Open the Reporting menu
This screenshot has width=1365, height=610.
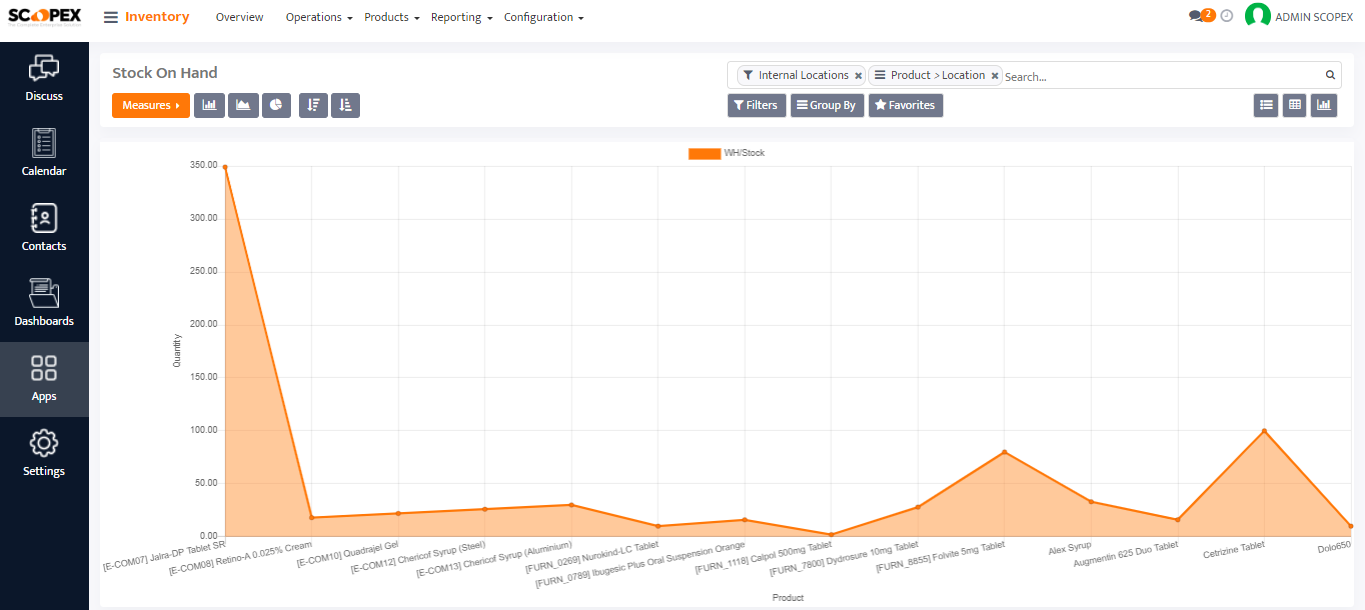(x=462, y=17)
